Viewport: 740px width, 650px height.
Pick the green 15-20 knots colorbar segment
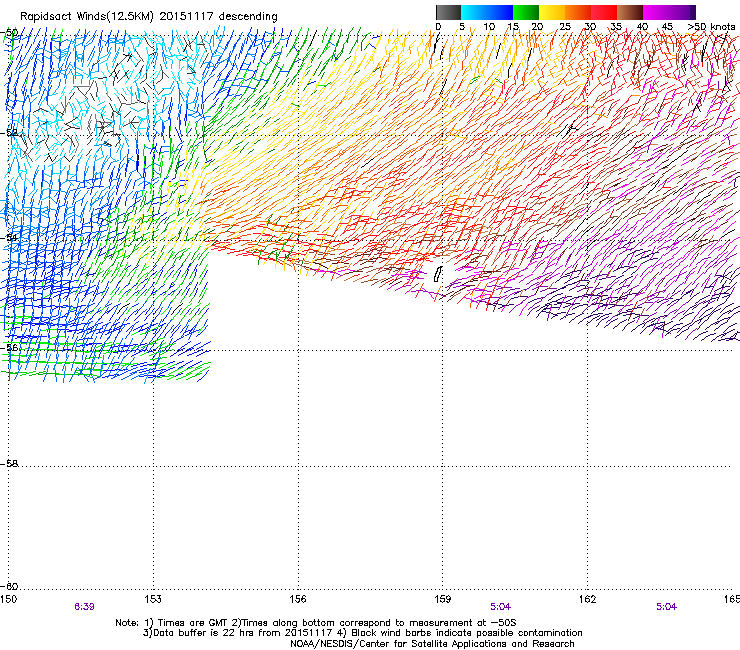(x=526, y=12)
